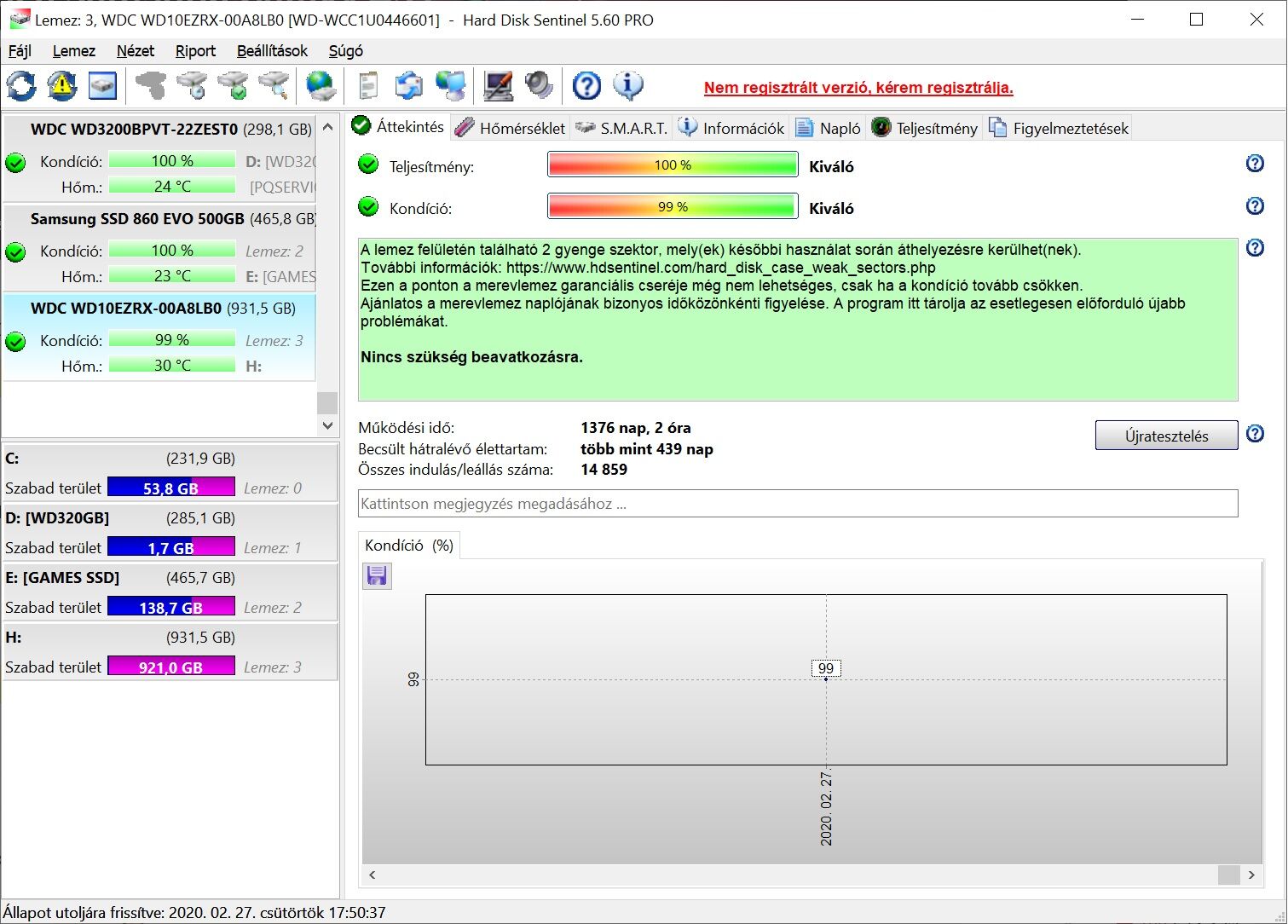The image size is (1288, 924).
Task: Select disk WDC WD10EZRX-00A8LB0 in list
Action: click(159, 338)
